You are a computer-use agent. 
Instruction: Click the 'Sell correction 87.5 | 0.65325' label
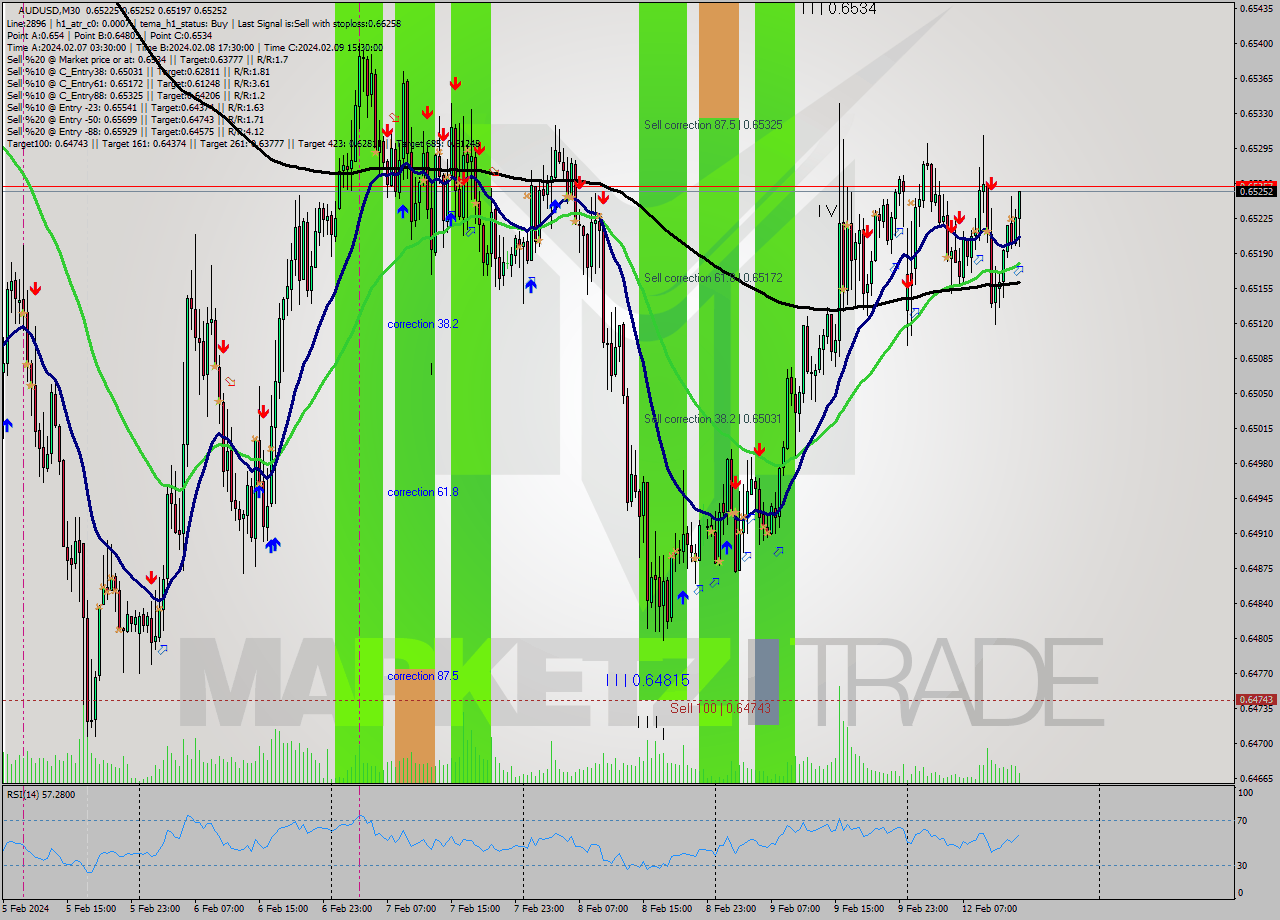(x=713, y=125)
